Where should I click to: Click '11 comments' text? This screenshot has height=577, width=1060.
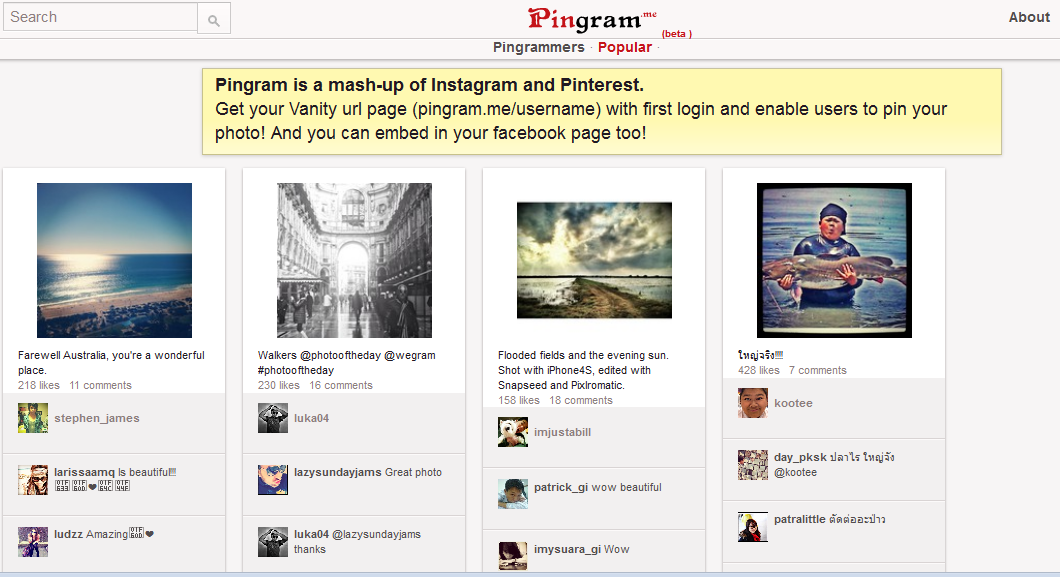tap(101, 385)
